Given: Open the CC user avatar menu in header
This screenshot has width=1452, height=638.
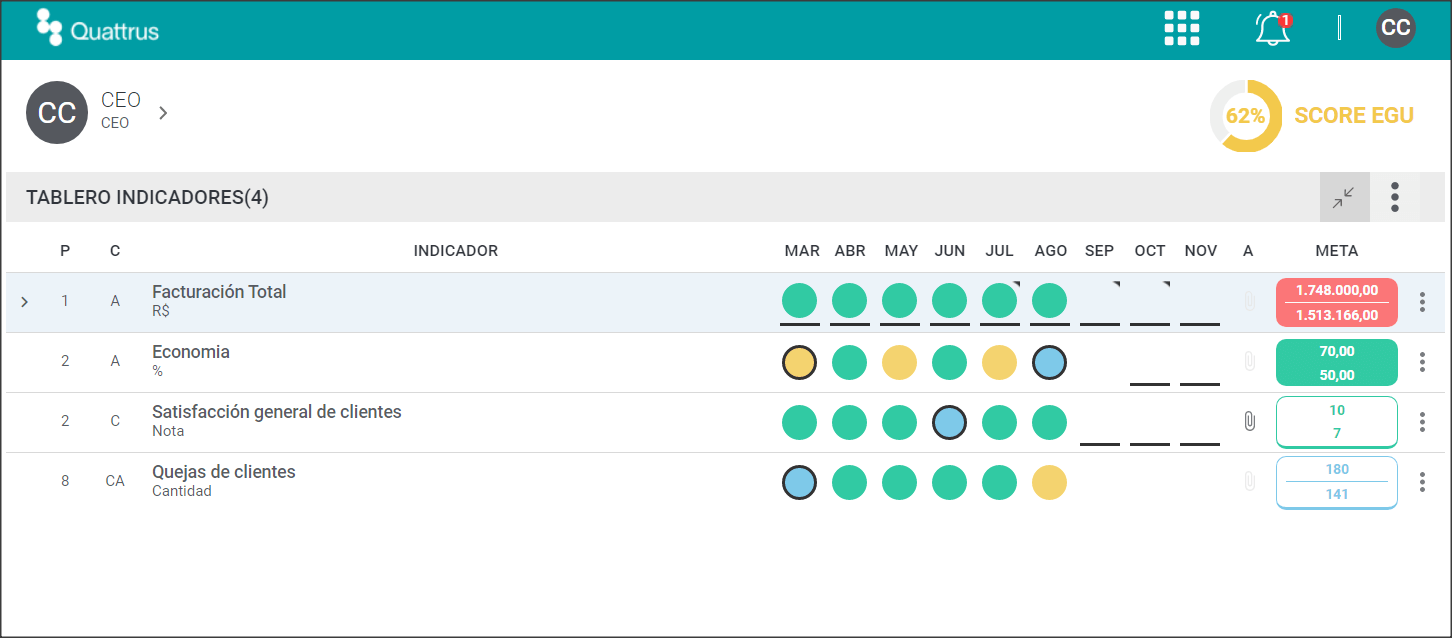Looking at the screenshot, I should 1396,28.
